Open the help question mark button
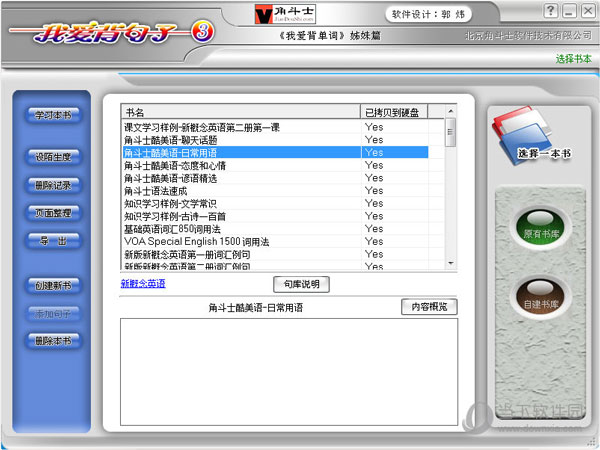600x450 pixels. (551, 11)
